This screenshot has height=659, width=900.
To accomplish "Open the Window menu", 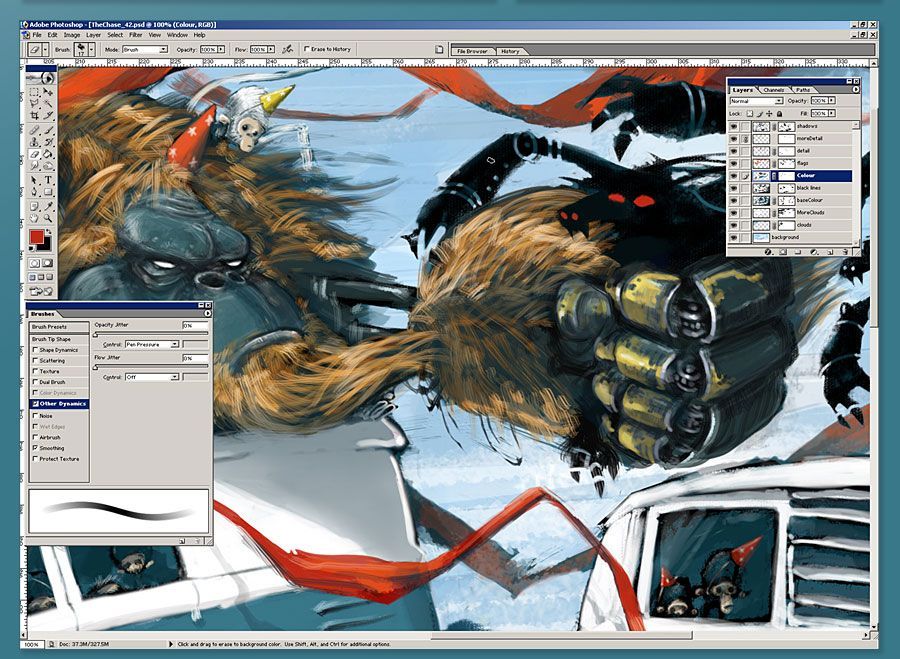I will [177, 35].
